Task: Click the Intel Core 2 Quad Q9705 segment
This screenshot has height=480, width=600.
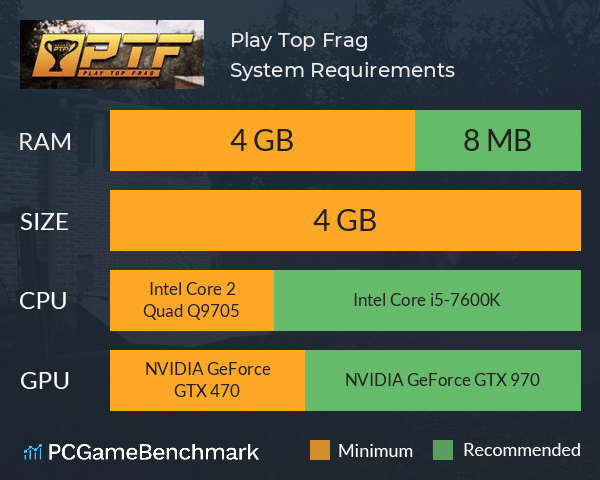Action: click(x=192, y=300)
